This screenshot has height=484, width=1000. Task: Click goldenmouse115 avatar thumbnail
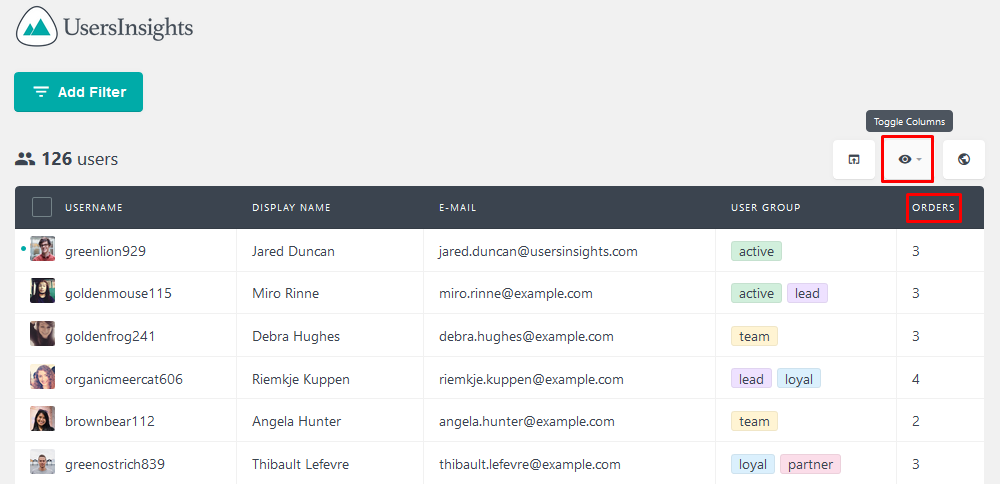(x=42, y=291)
